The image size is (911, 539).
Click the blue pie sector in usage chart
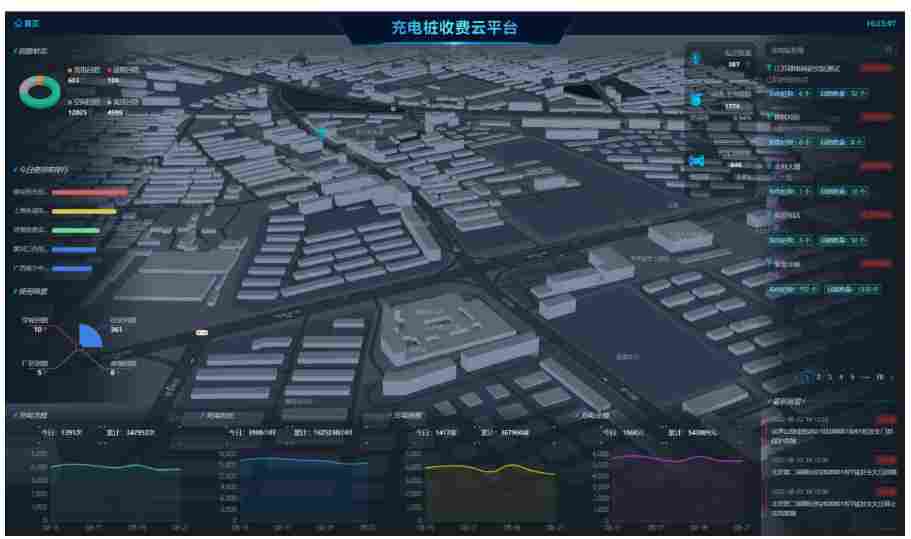[x=90, y=336]
